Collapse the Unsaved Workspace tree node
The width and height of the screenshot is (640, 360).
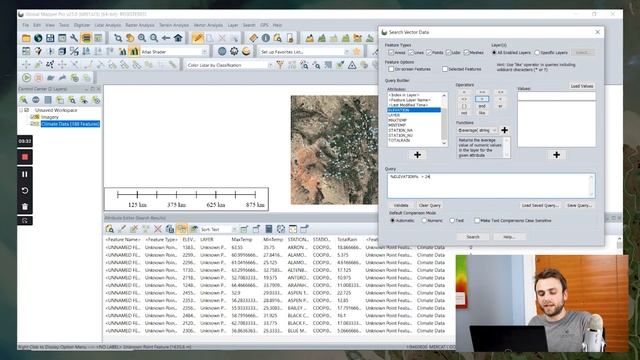point(21,110)
